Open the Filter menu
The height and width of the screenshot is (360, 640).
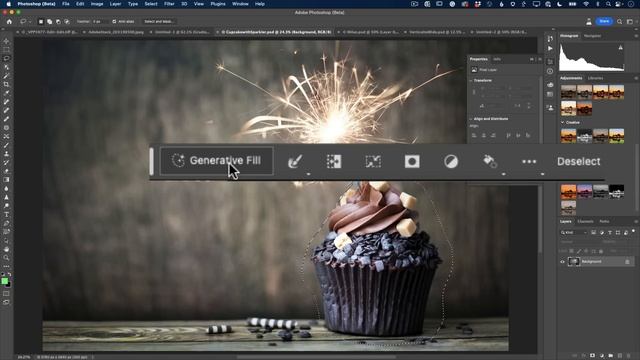point(169,4)
